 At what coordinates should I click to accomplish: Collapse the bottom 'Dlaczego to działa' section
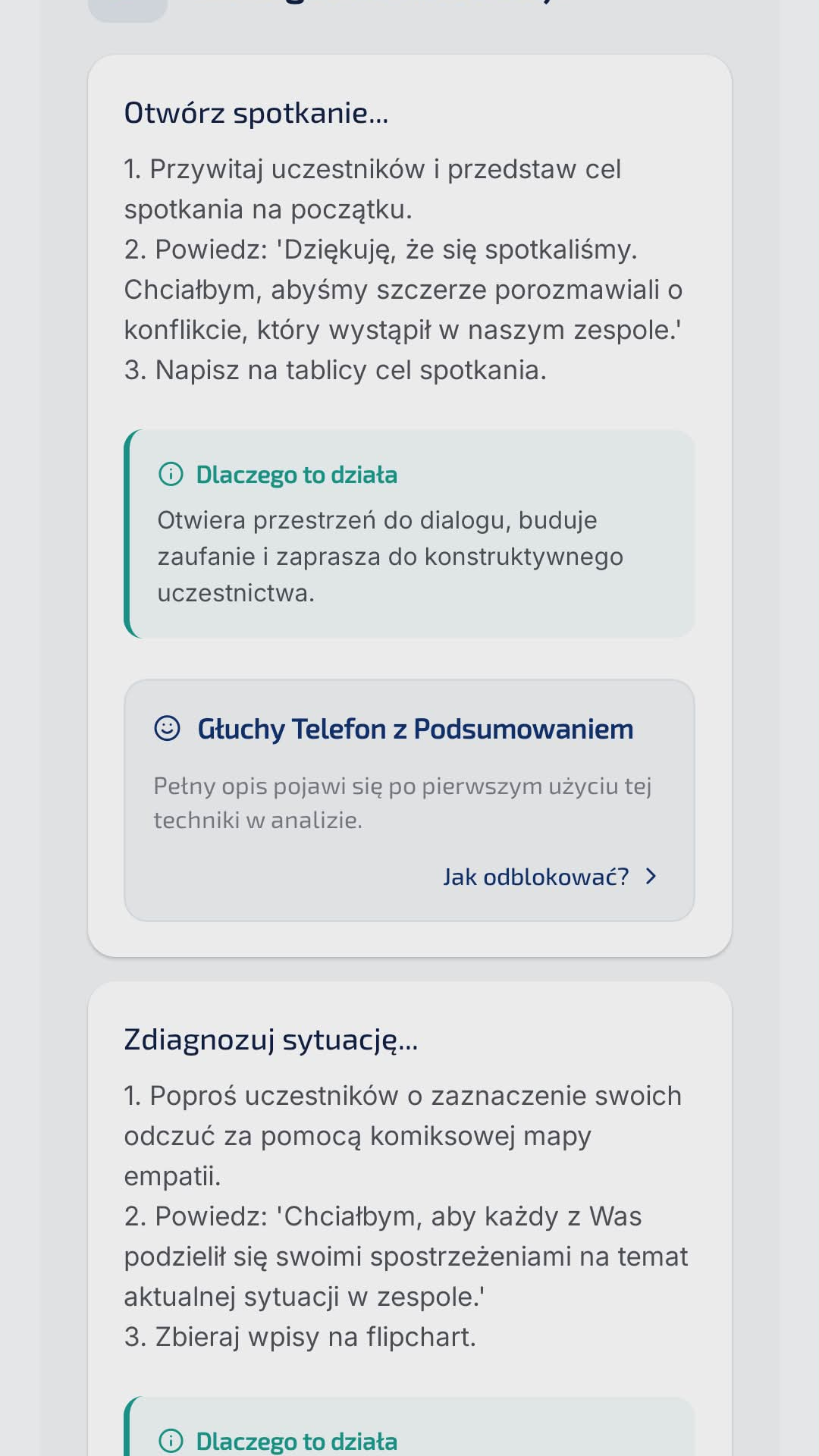coord(297,1442)
